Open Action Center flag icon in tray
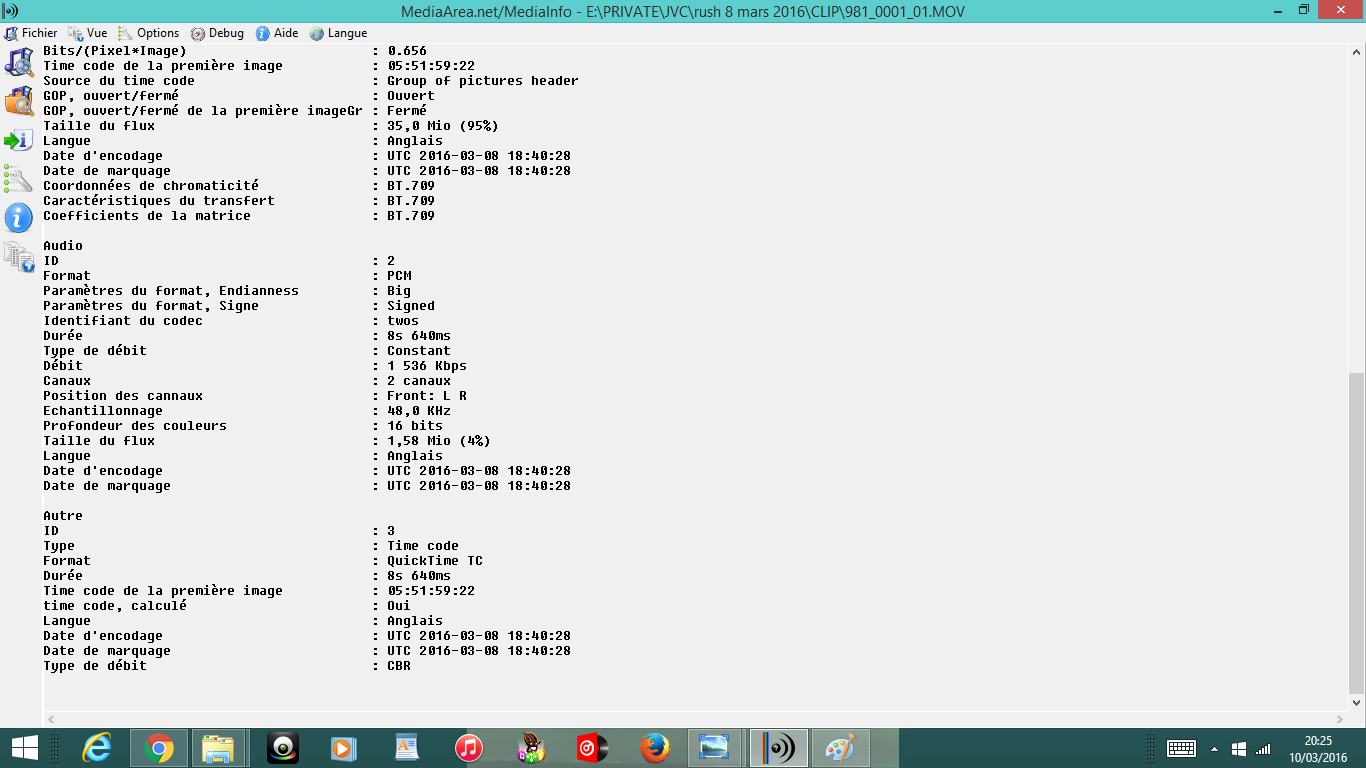Image resolution: width=1366 pixels, height=768 pixels. click(x=1238, y=748)
